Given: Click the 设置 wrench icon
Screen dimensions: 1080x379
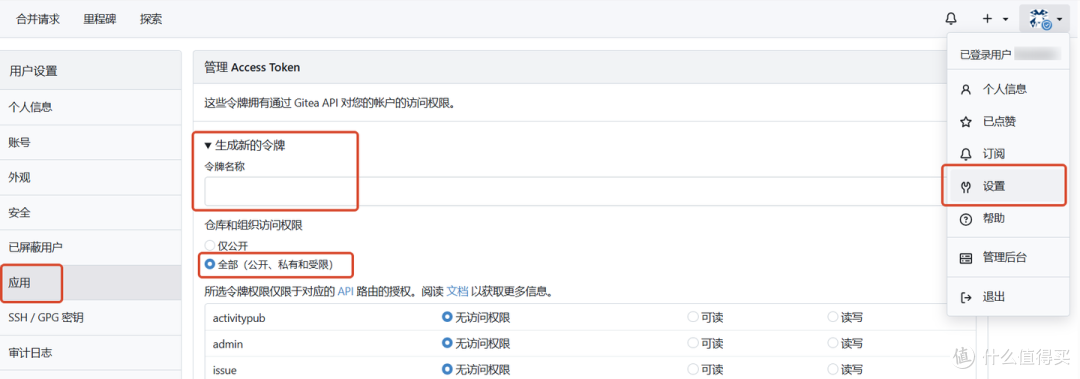Looking at the screenshot, I should pyautogui.click(x=966, y=186).
